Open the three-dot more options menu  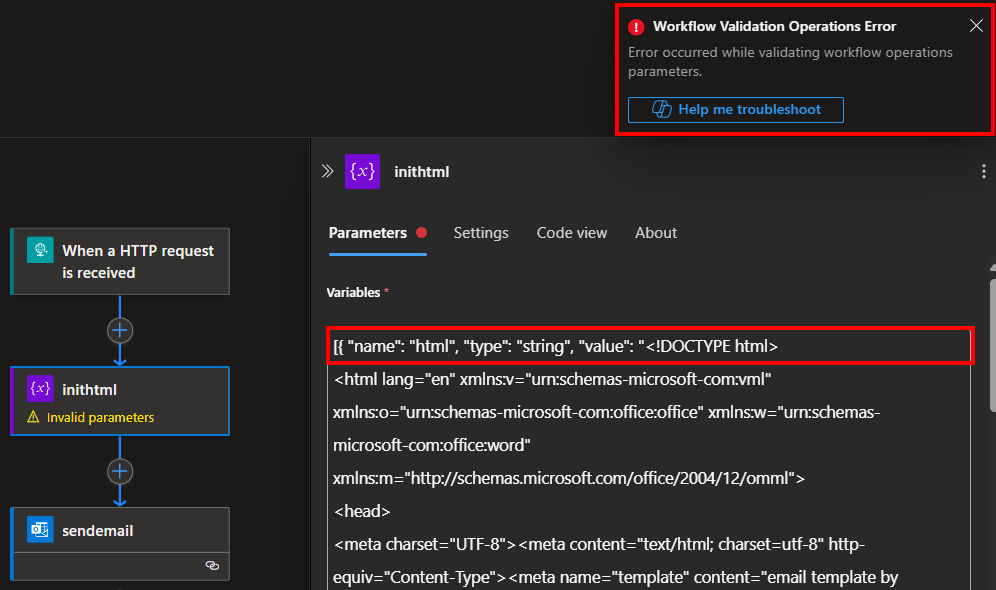(983, 171)
